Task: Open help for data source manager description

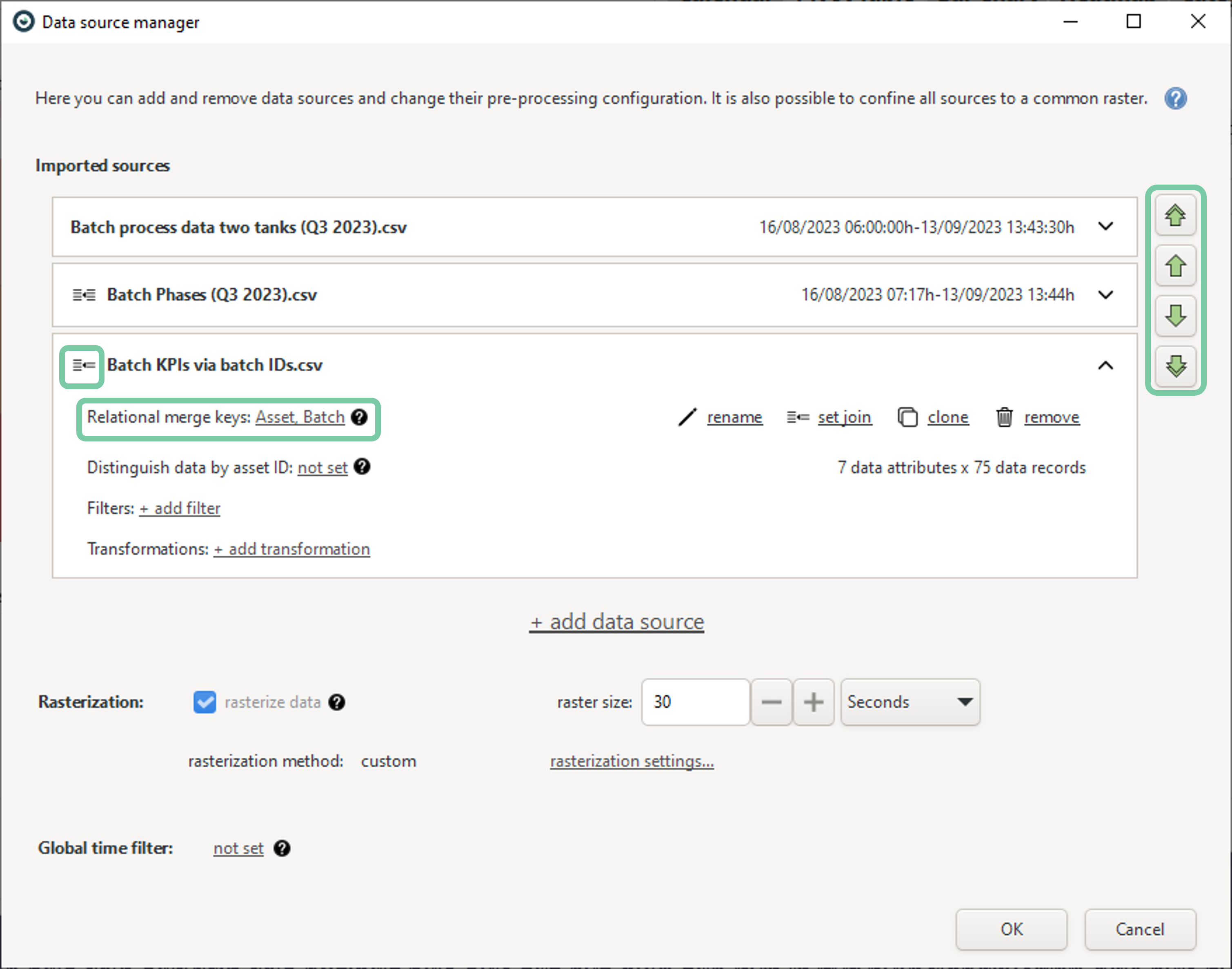Action: click(x=1175, y=99)
